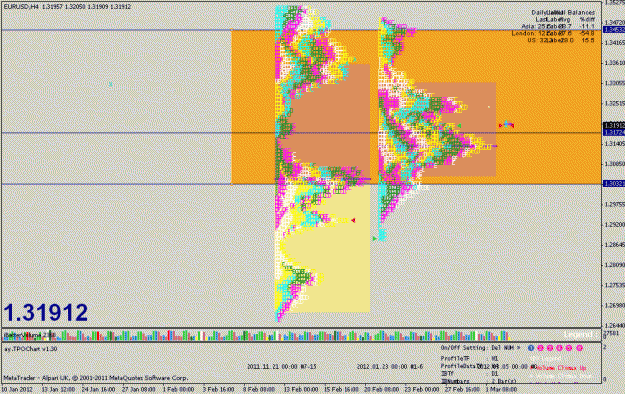Toggle magenta circle number 2 in On/Off Setting
This screenshot has width=625, height=394.
(540, 348)
